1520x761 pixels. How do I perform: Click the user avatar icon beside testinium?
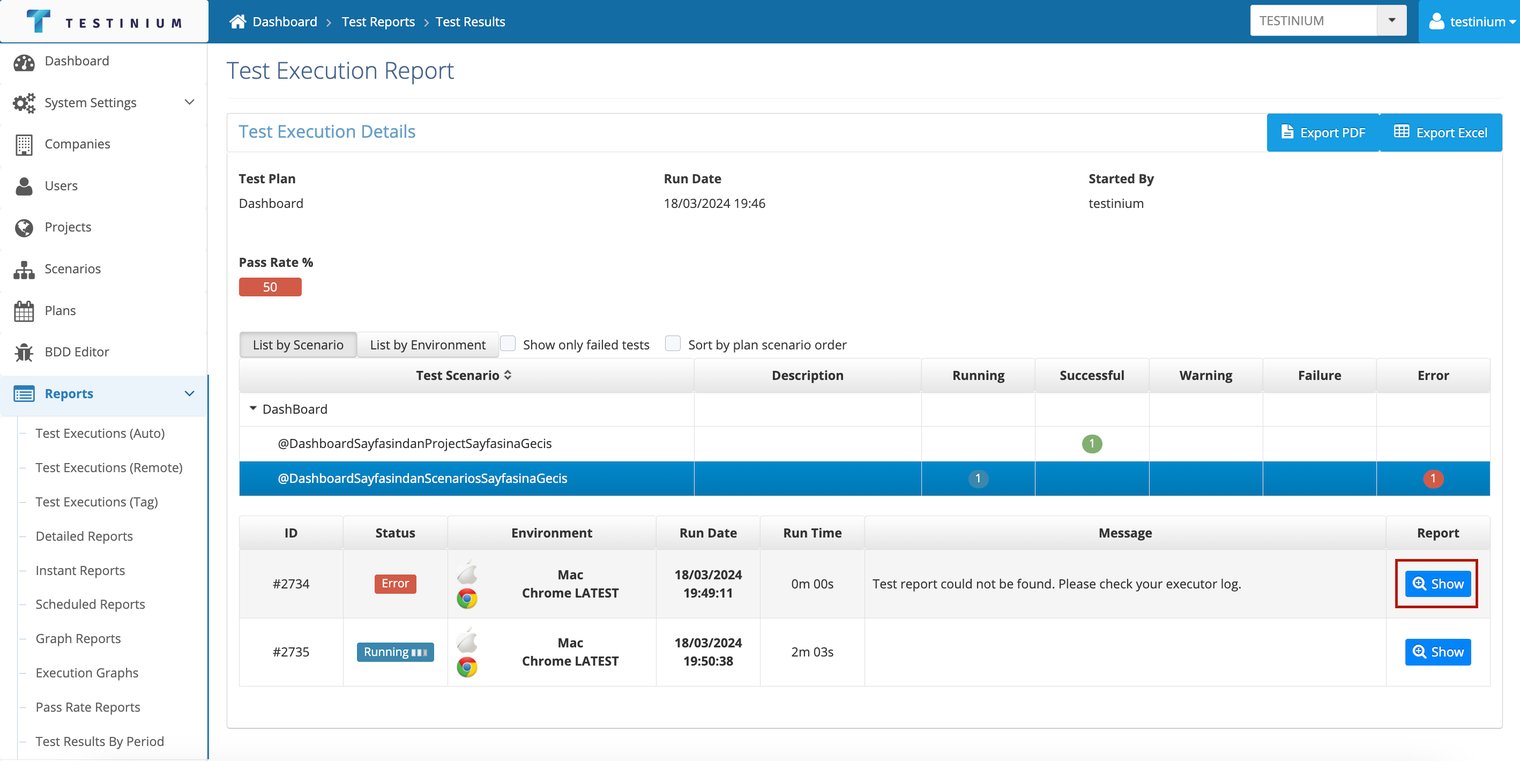pos(1438,21)
